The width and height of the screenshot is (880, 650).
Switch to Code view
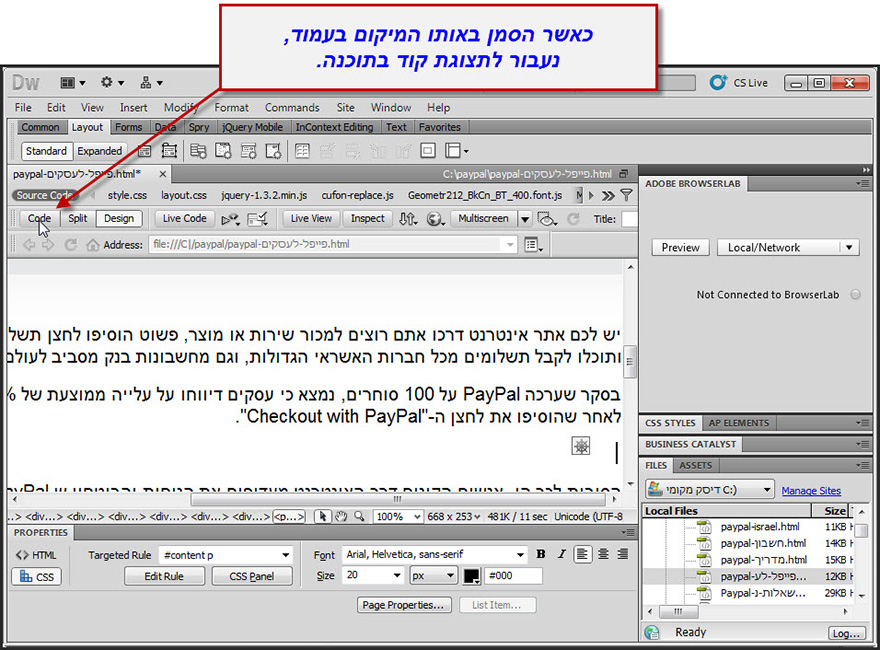pyautogui.click(x=39, y=218)
